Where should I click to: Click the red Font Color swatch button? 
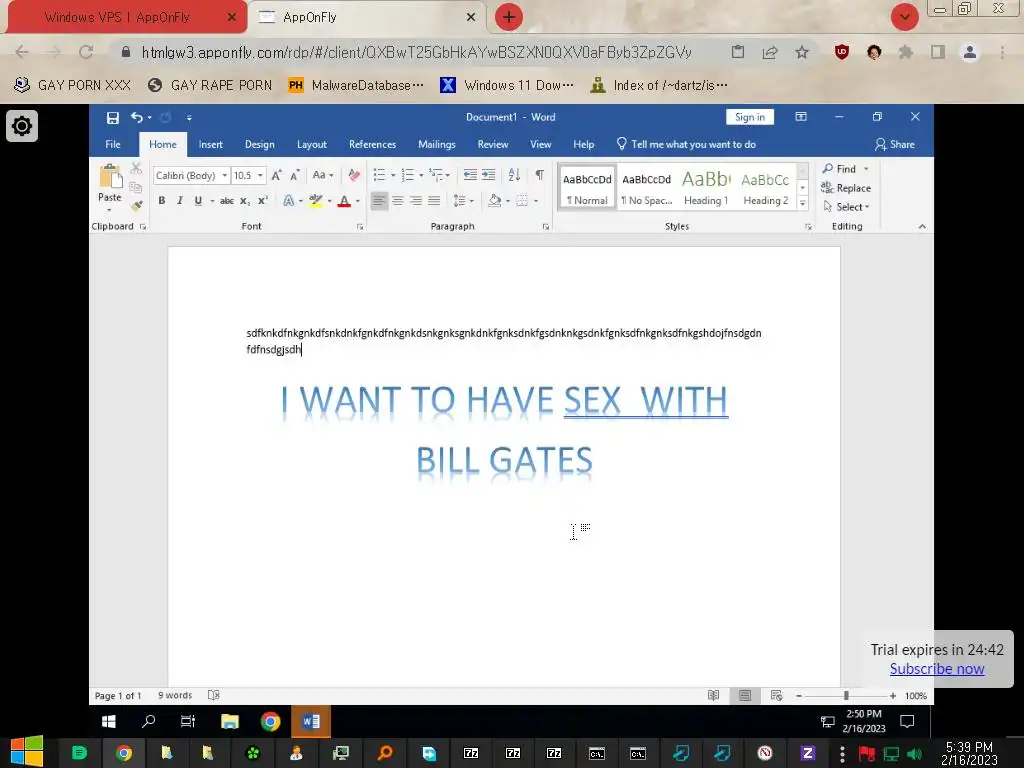click(344, 201)
